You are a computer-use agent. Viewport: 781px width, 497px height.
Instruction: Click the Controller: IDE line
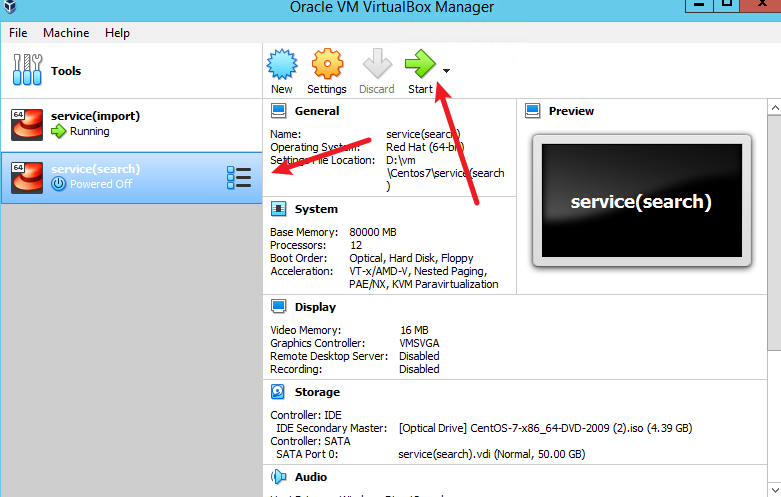306,415
